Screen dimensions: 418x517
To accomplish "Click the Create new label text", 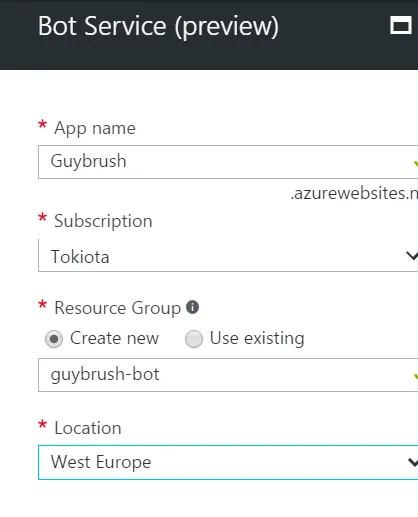I will [114, 338].
